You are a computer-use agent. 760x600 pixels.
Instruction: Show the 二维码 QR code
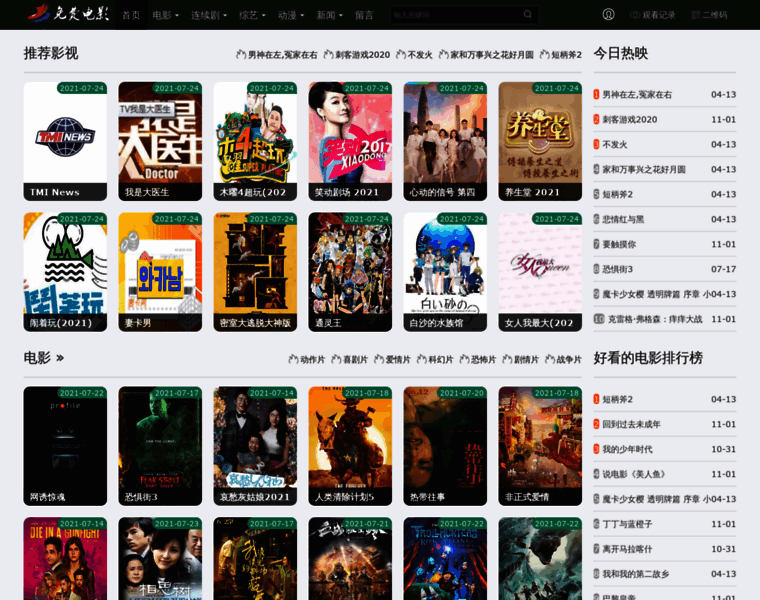pos(709,15)
